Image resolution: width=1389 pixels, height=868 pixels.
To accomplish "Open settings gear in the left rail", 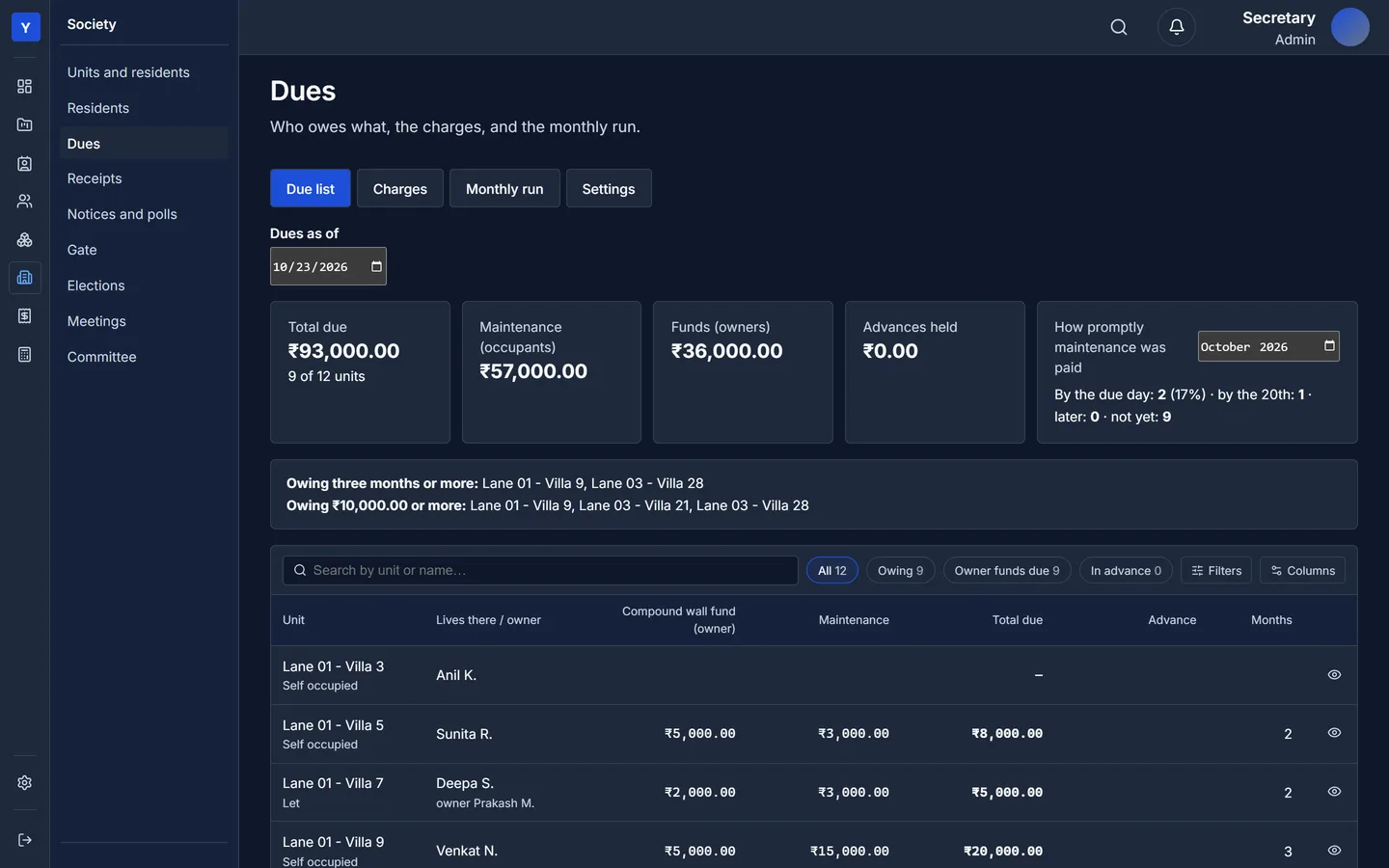I will (25, 783).
